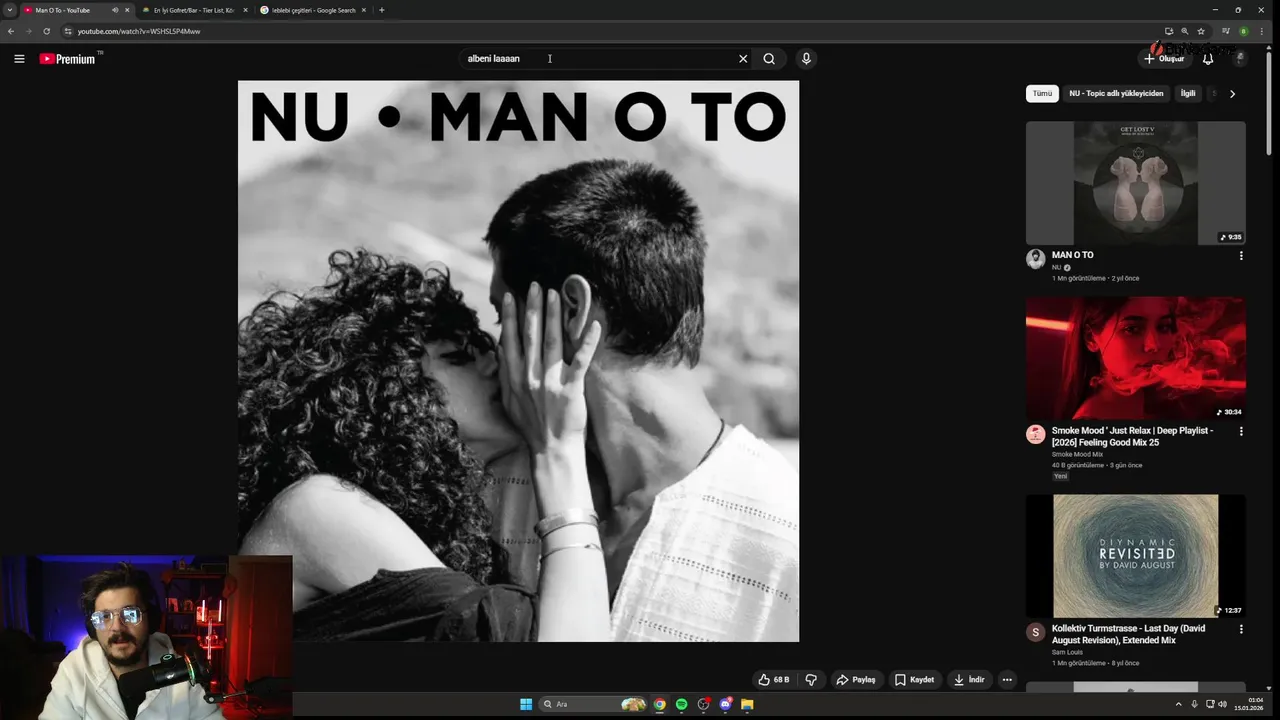
Task: Like the video with 68 B thumbs-up
Action: coord(773,680)
